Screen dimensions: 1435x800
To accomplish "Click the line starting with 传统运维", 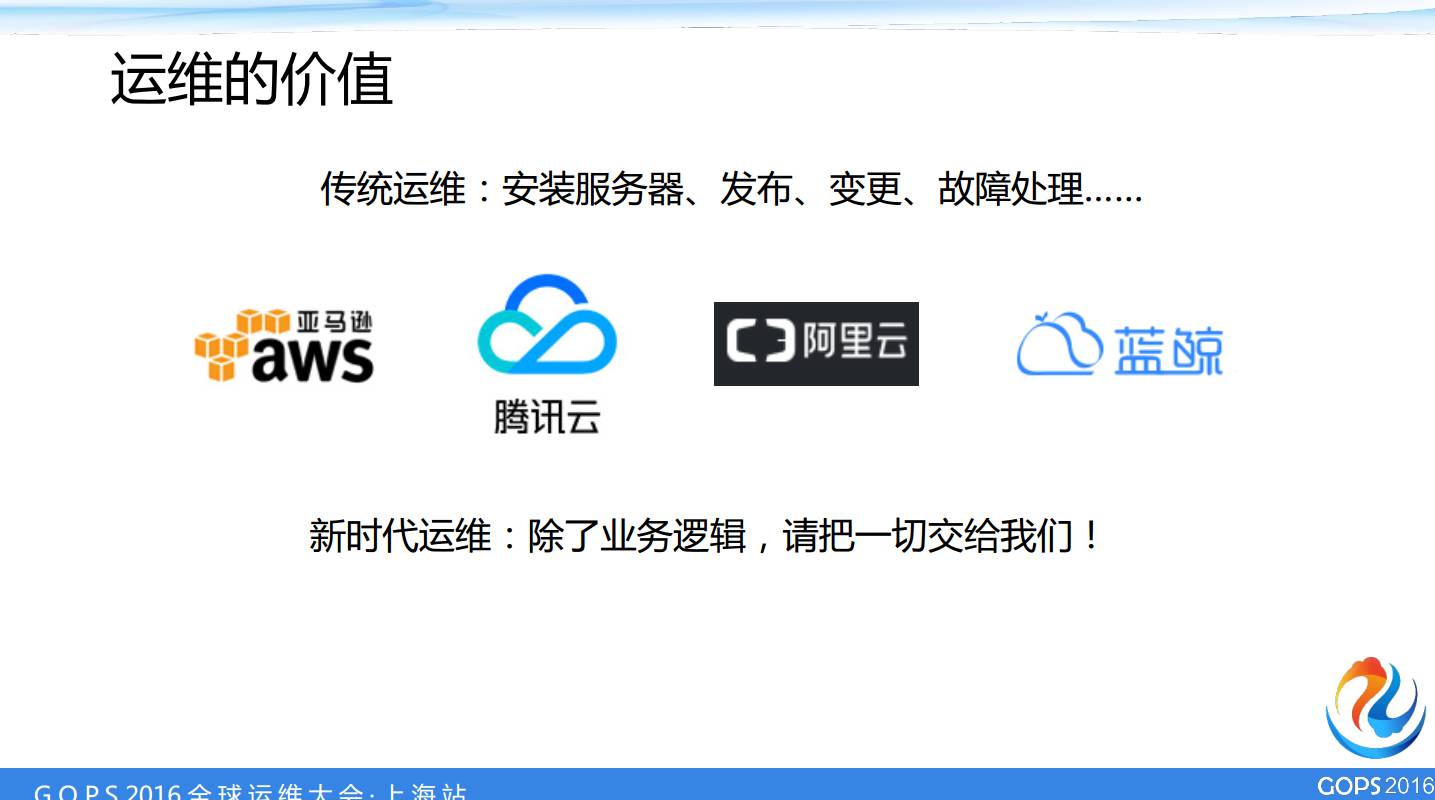I will pos(731,189).
